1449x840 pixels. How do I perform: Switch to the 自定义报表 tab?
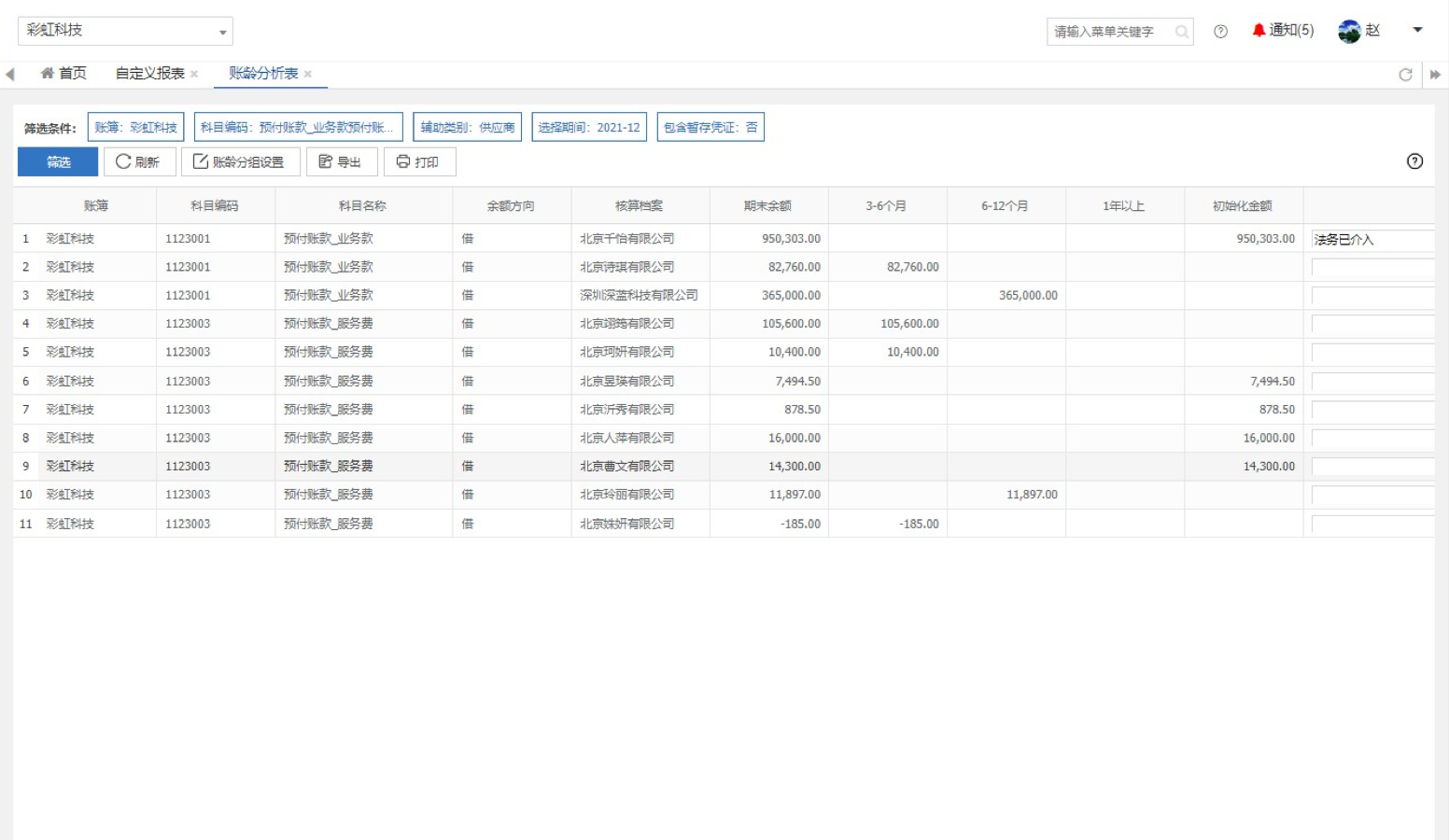tap(149, 74)
